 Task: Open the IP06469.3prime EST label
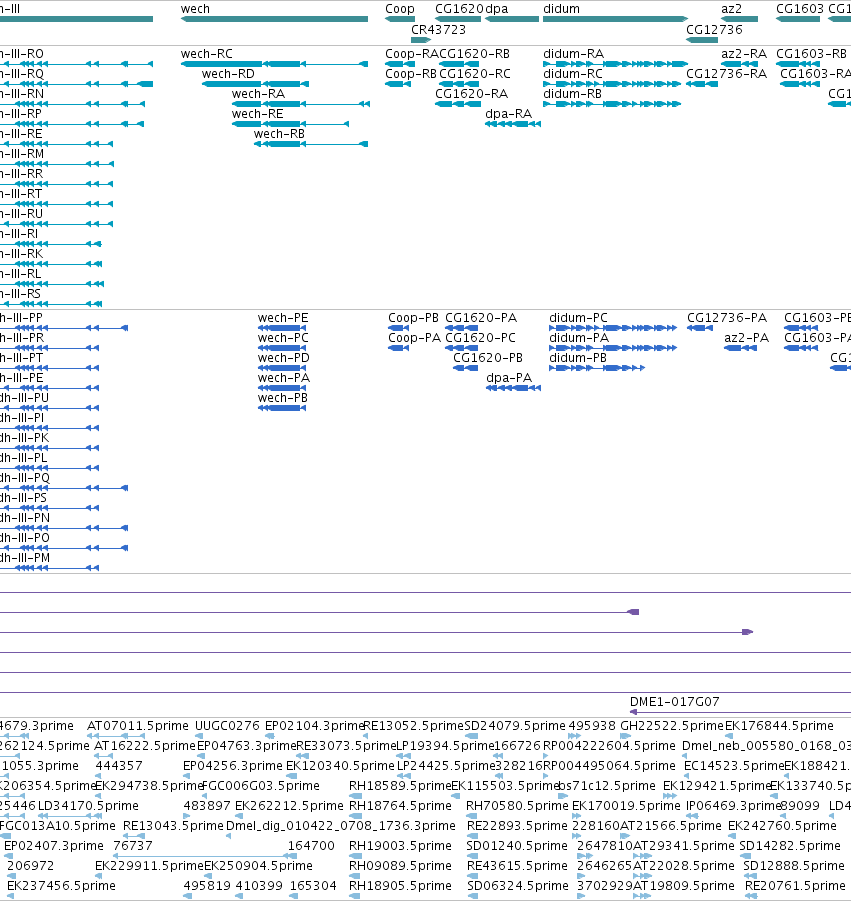733,806
